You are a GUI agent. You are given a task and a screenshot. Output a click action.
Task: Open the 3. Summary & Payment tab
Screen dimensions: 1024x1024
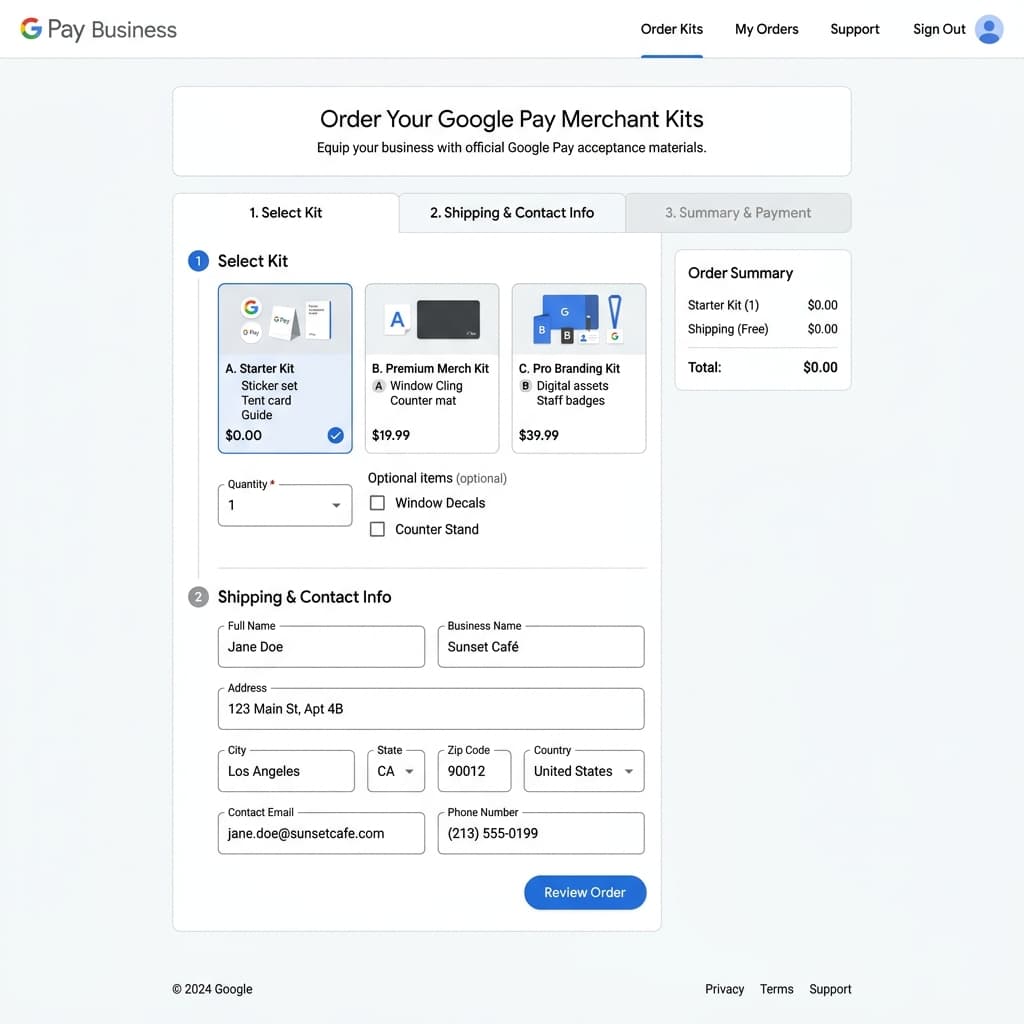(x=738, y=213)
